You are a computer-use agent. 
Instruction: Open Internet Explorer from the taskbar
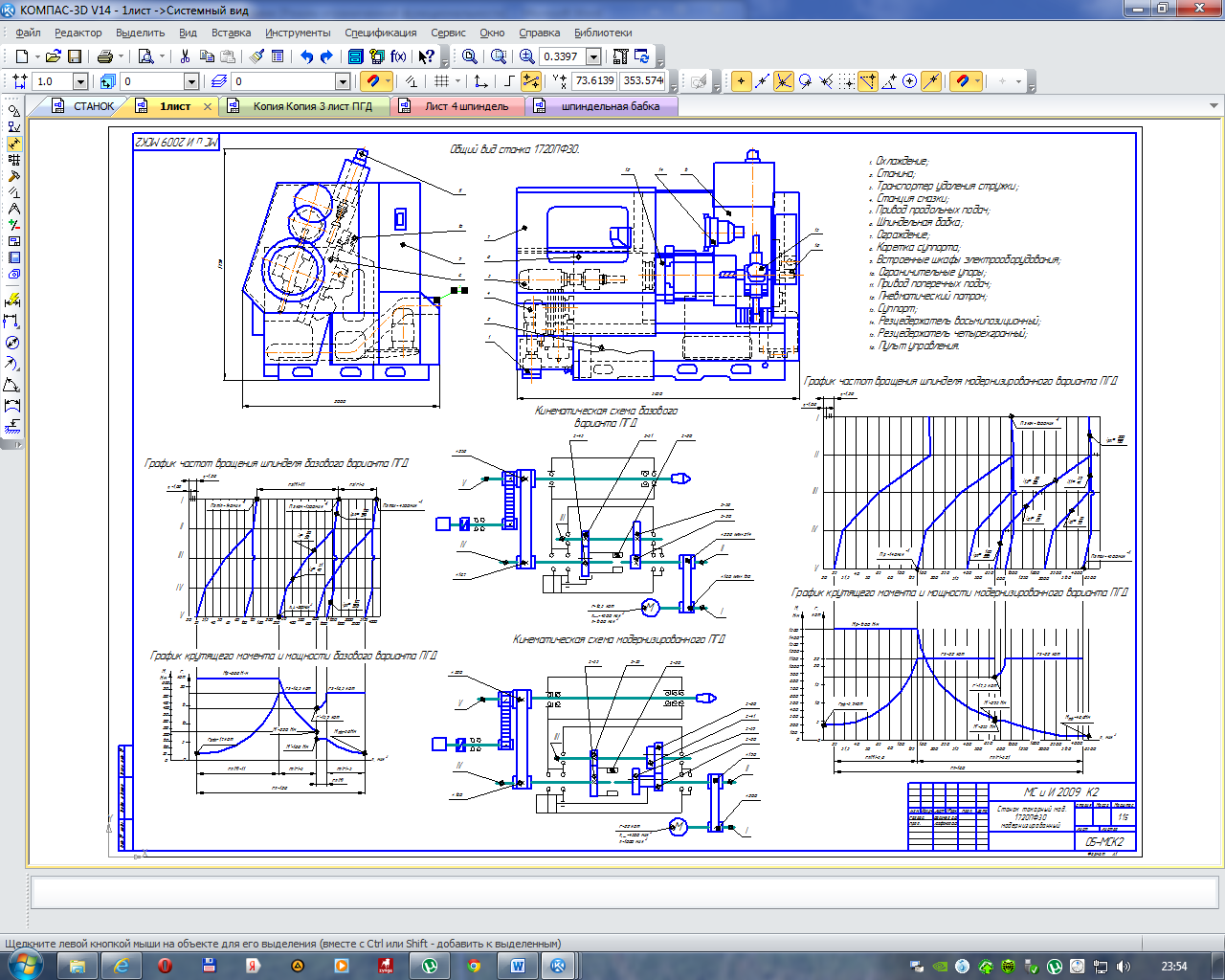[121, 966]
